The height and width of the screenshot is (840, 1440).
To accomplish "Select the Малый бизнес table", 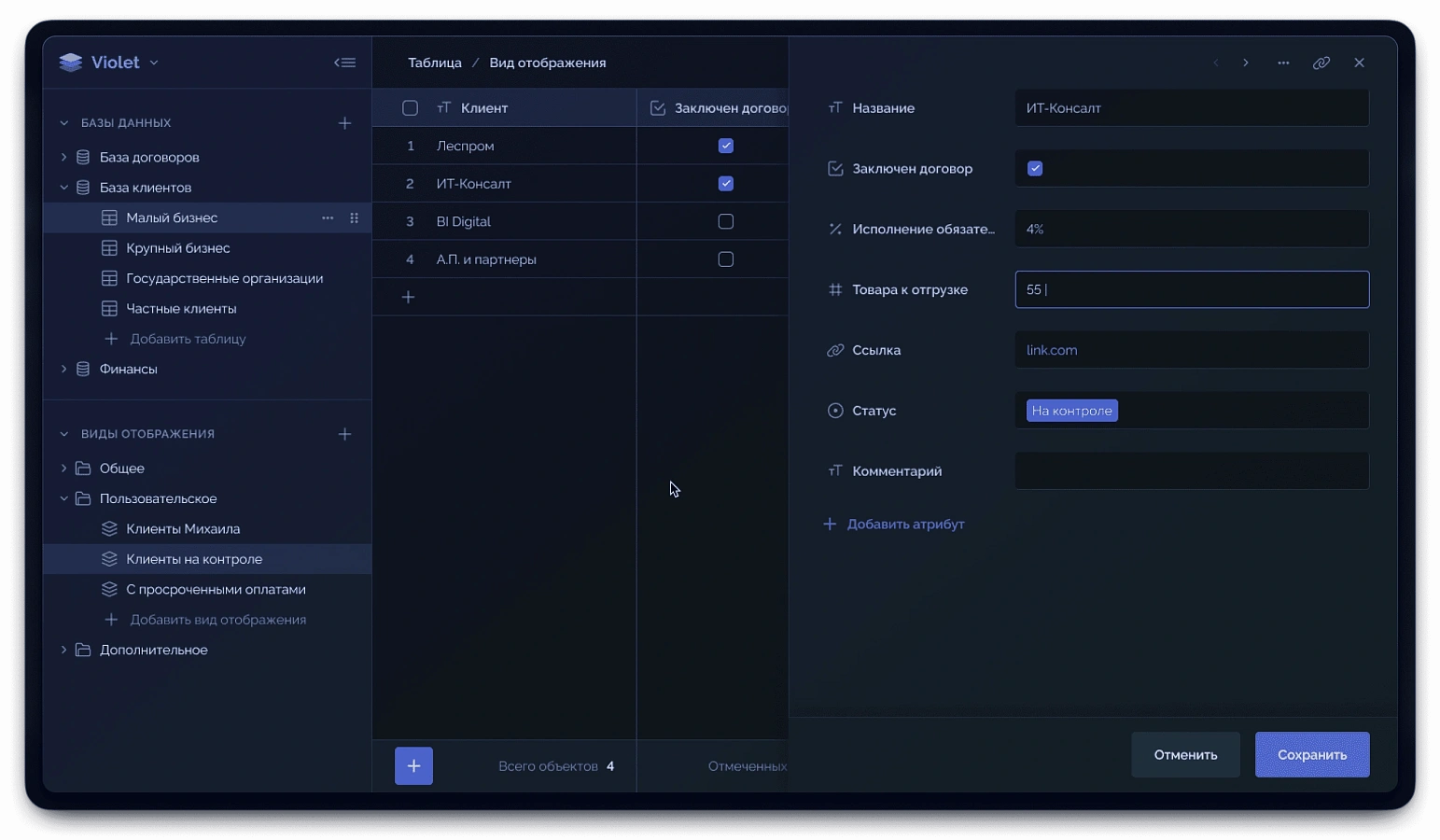I will 207,217.
